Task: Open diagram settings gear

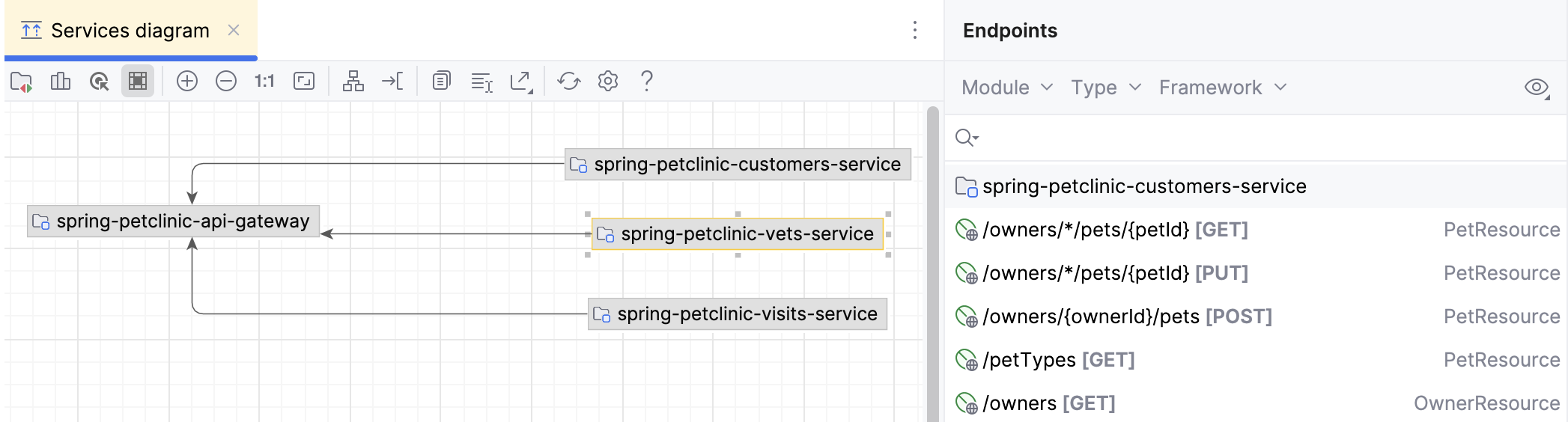Action: coord(608,81)
